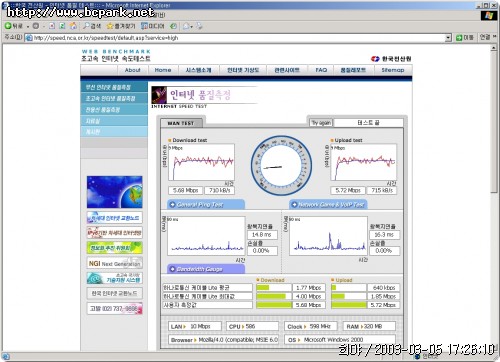Image resolution: width=500 pixels, height=362 pixels.
Task: Open the earth and space banner image
Action: tap(114, 192)
